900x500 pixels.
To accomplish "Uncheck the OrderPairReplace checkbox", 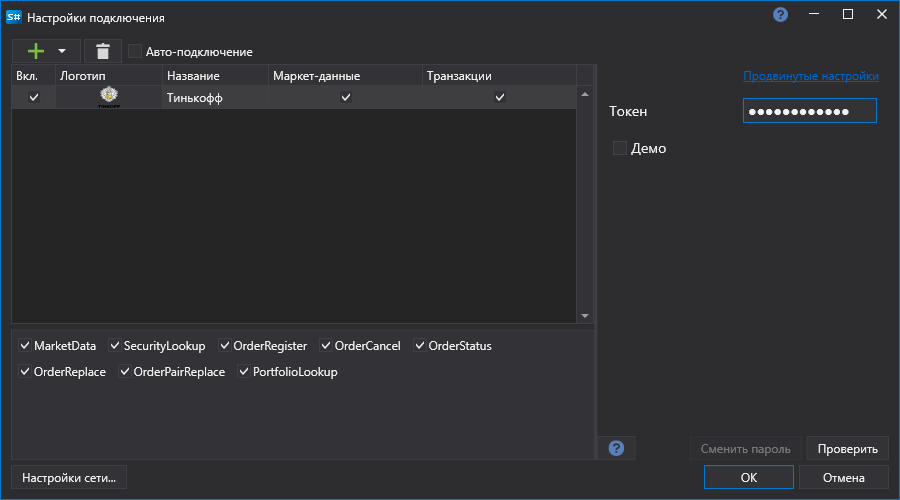I will pyautogui.click(x=125, y=371).
